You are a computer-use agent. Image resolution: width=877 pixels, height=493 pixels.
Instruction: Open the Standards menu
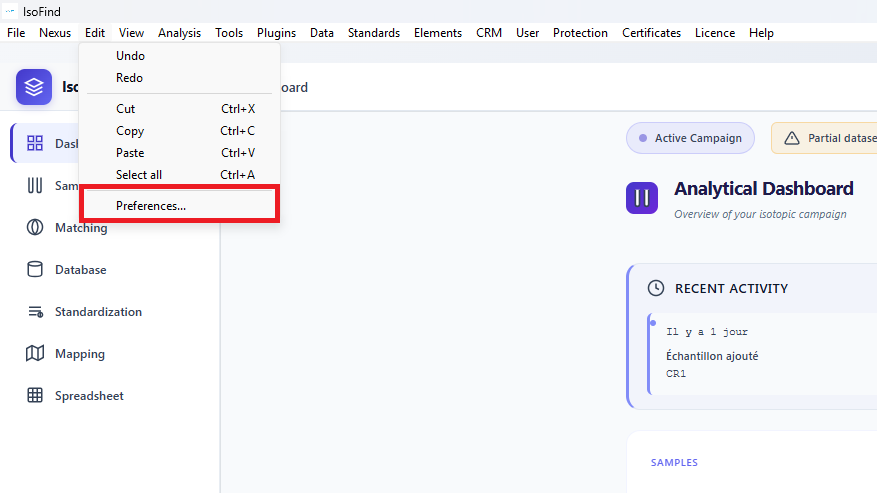click(374, 33)
